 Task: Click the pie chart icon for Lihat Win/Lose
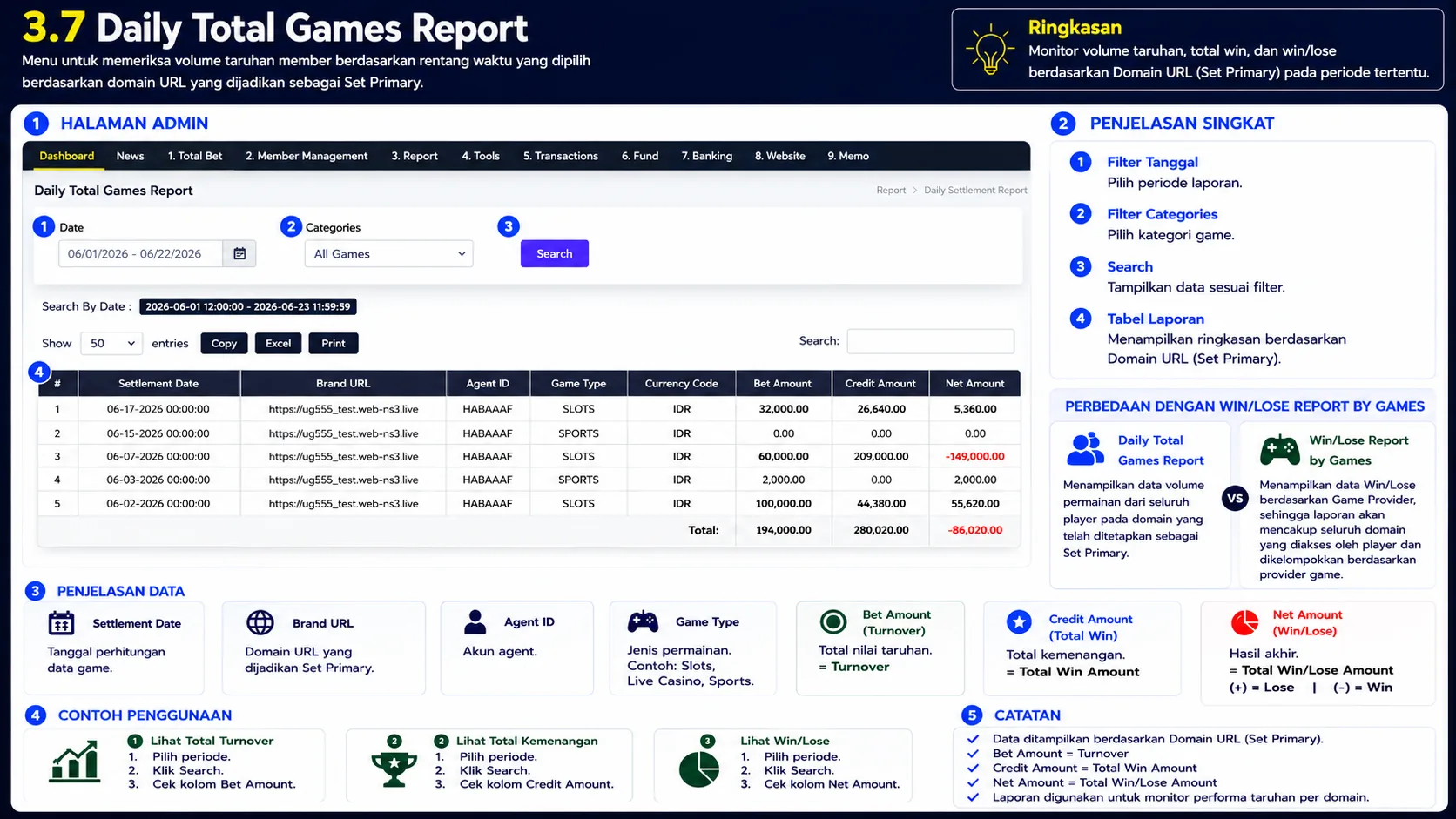click(x=698, y=769)
